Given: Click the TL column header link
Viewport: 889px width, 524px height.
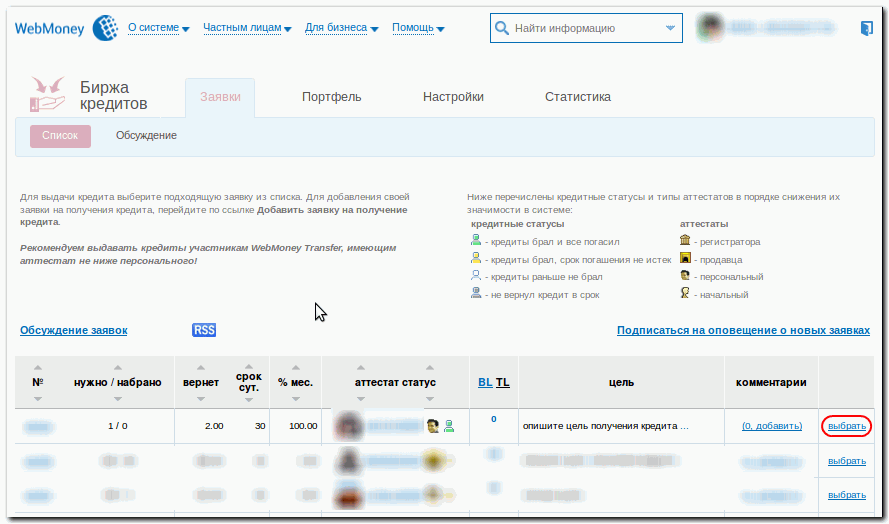Looking at the screenshot, I should (503, 382).
